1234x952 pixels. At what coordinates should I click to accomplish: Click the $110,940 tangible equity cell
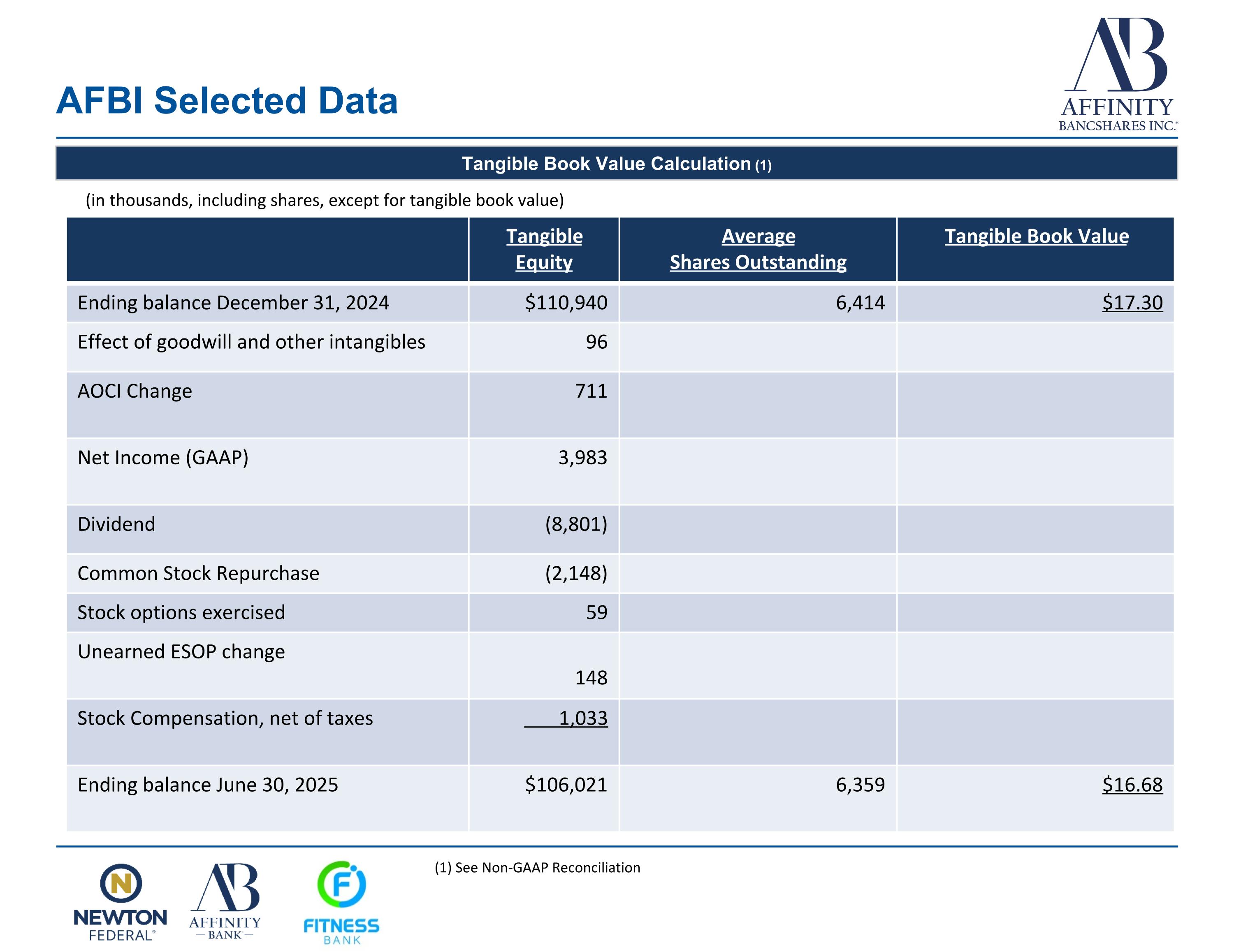point(566,303)
